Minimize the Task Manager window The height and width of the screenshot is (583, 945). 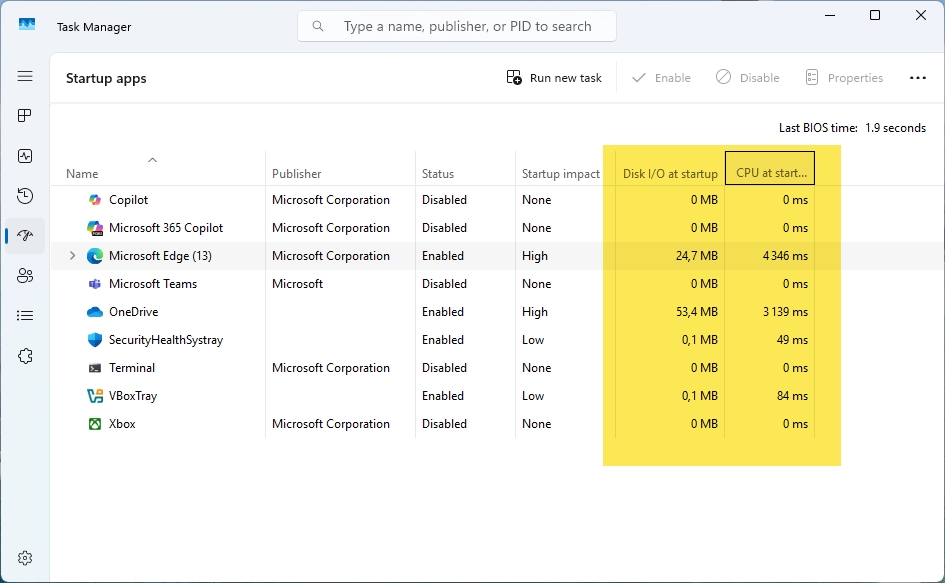coord(830,15)
